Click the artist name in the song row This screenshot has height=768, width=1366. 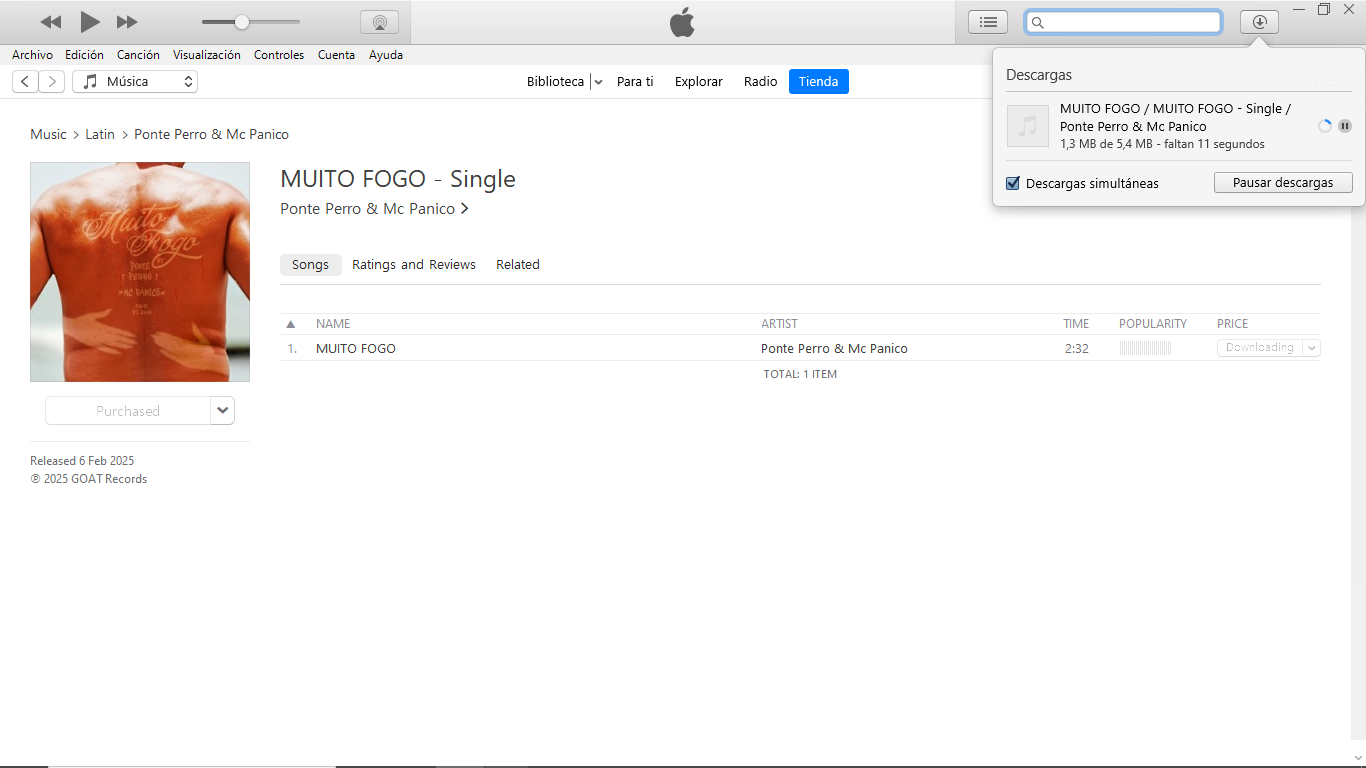click(834, 349)
